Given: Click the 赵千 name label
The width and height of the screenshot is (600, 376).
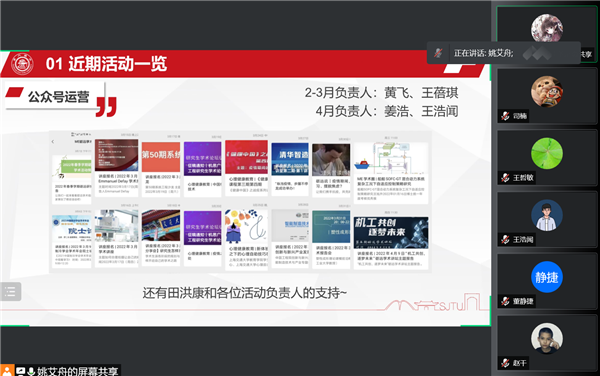Looking at the screenshot, I should click(520, 363).
